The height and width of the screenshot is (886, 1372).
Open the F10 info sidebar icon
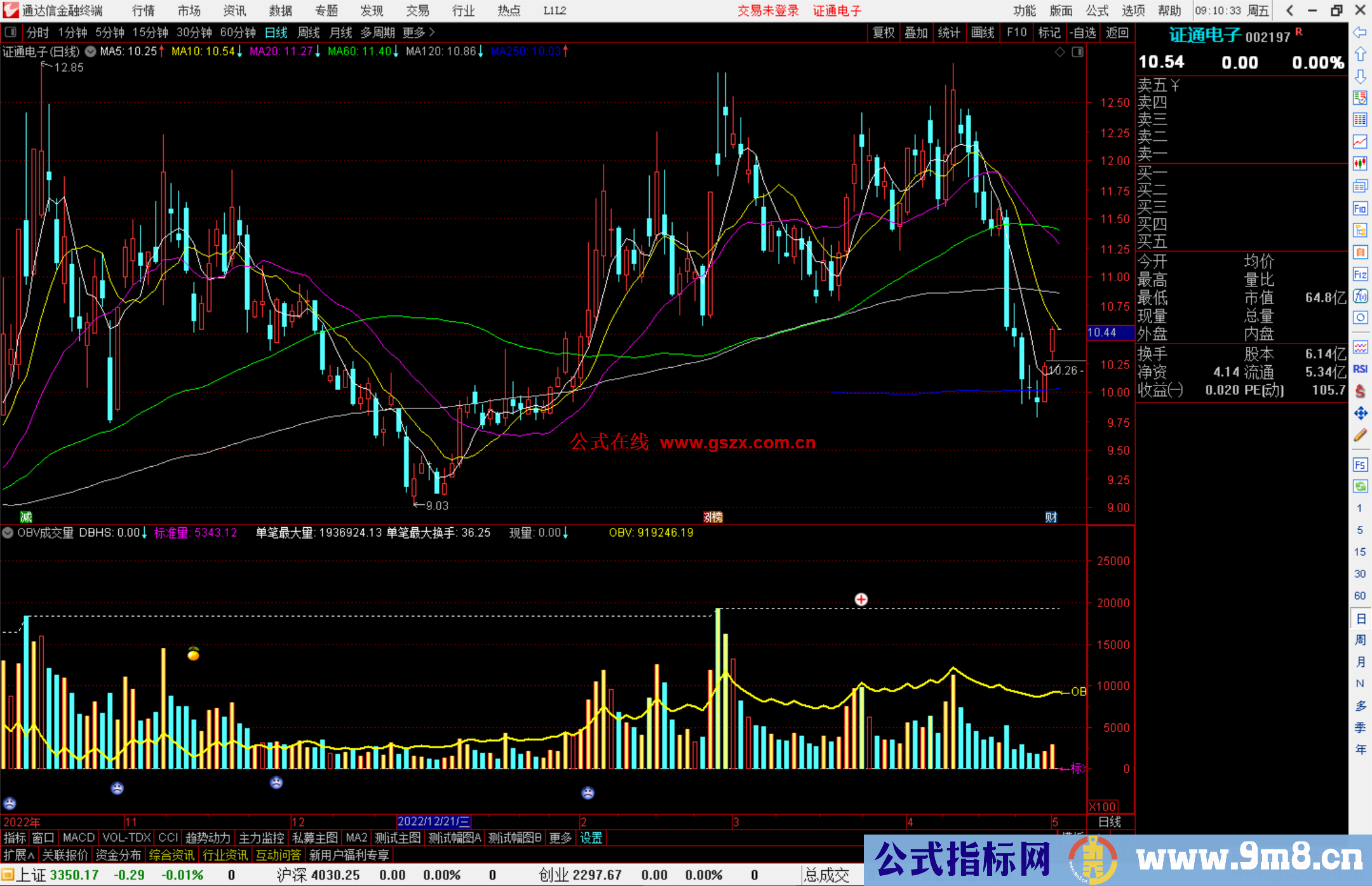tap(1360, 208)
